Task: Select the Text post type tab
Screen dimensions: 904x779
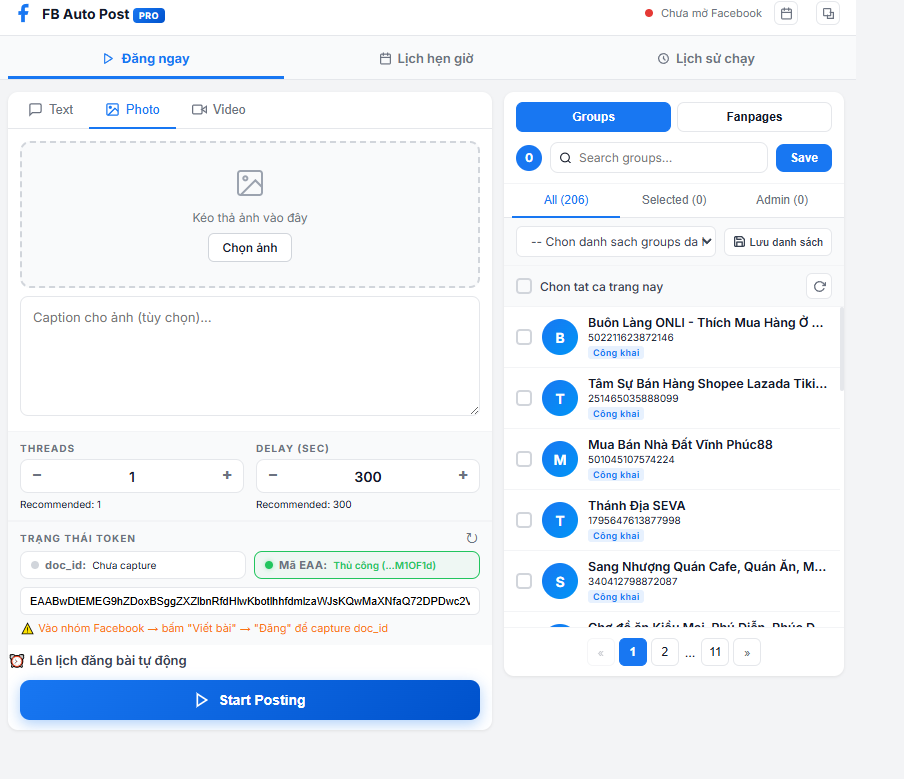Action: pos(51,110)
